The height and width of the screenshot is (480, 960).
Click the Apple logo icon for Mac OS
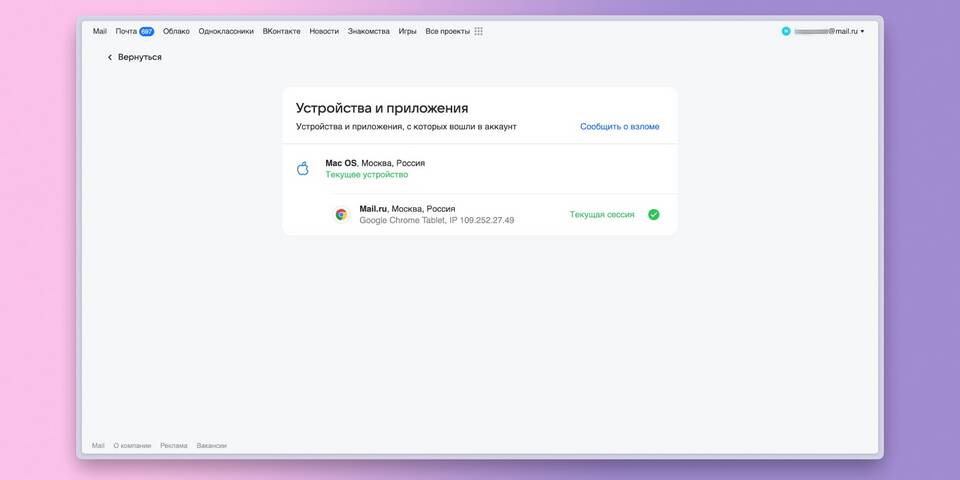(303, 168)
